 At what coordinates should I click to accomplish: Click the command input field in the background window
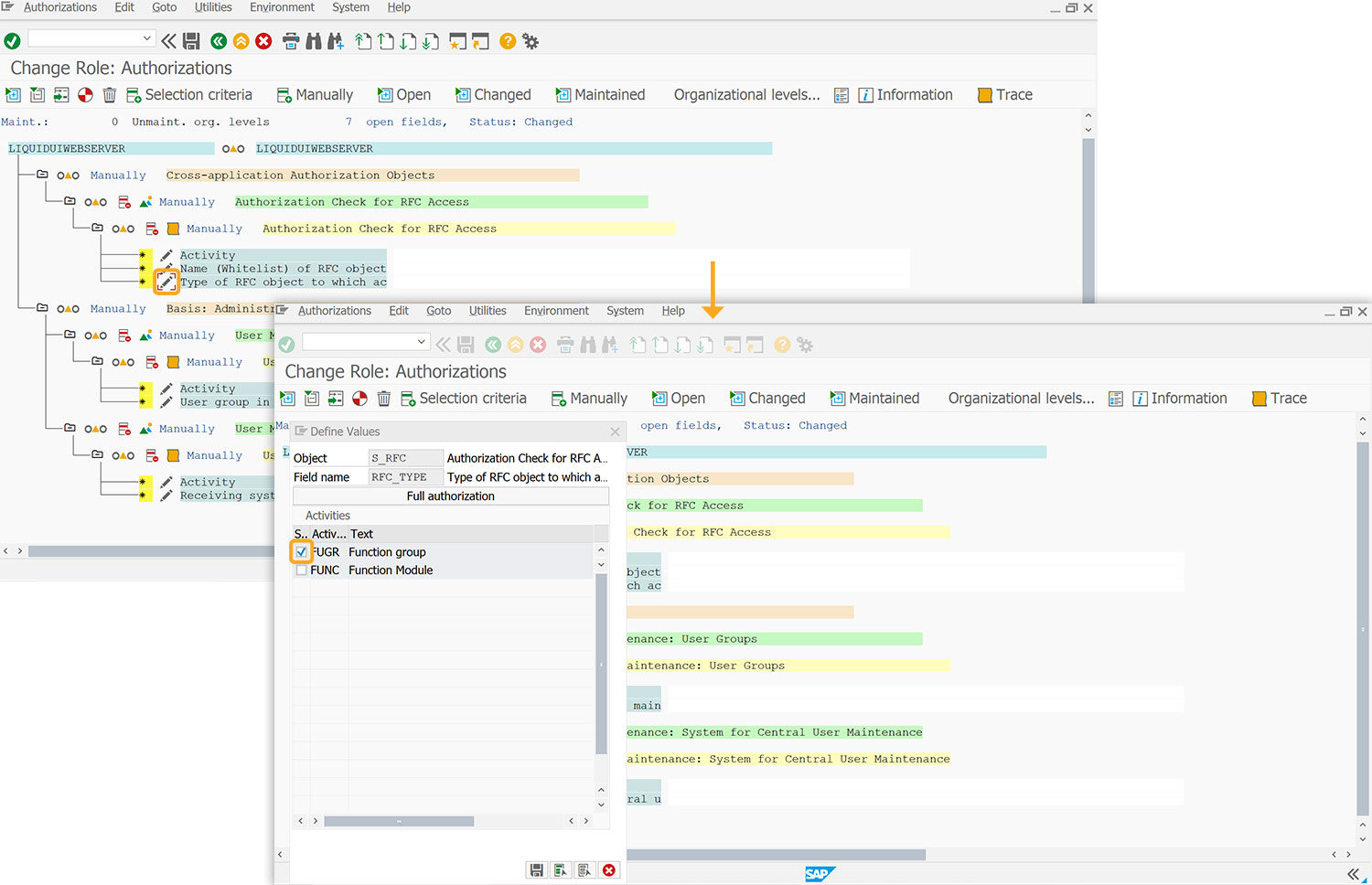[90, 38]
